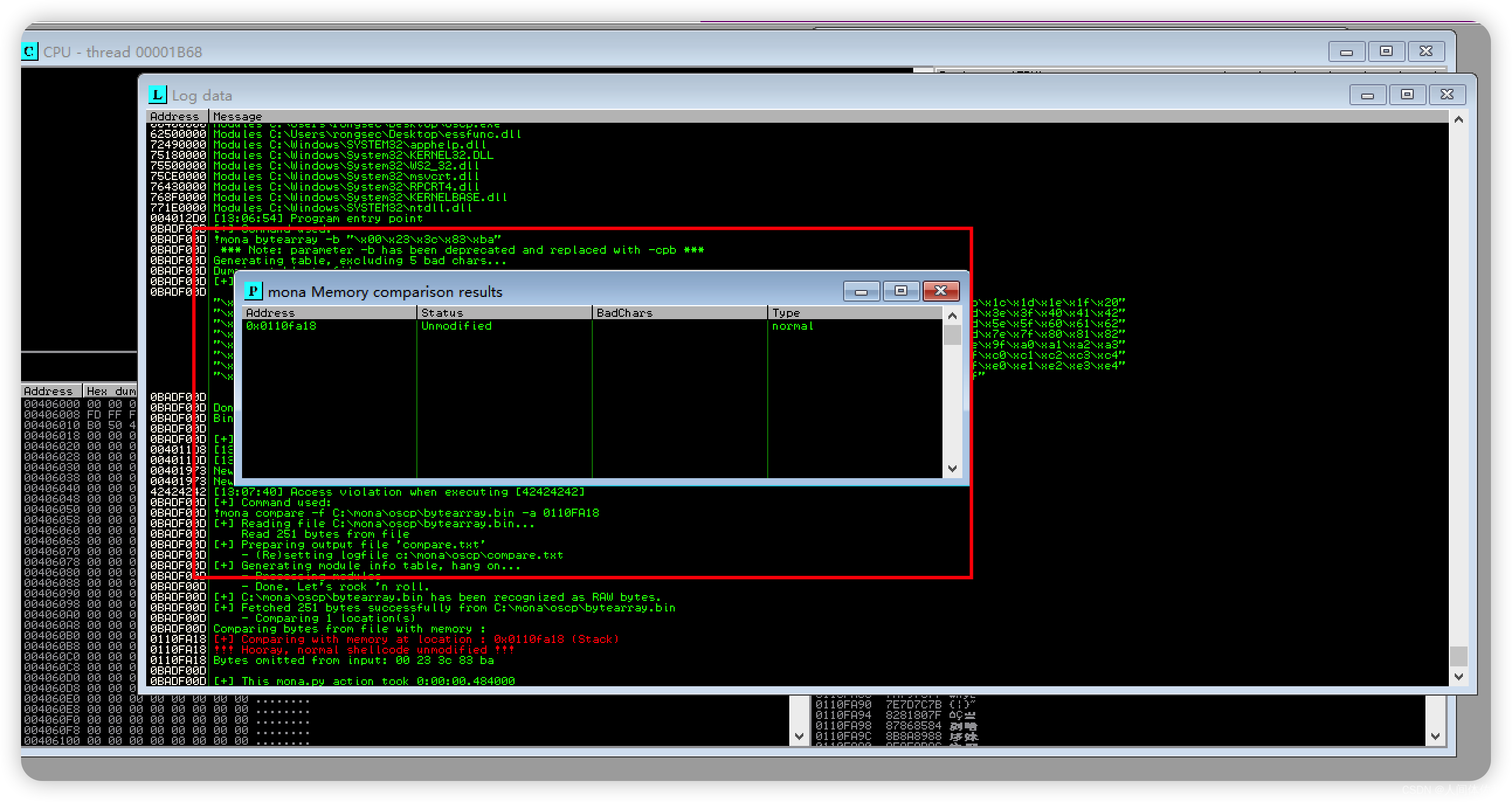
Task: Sort results by the BadChars column header
Action: click(624, 313)
